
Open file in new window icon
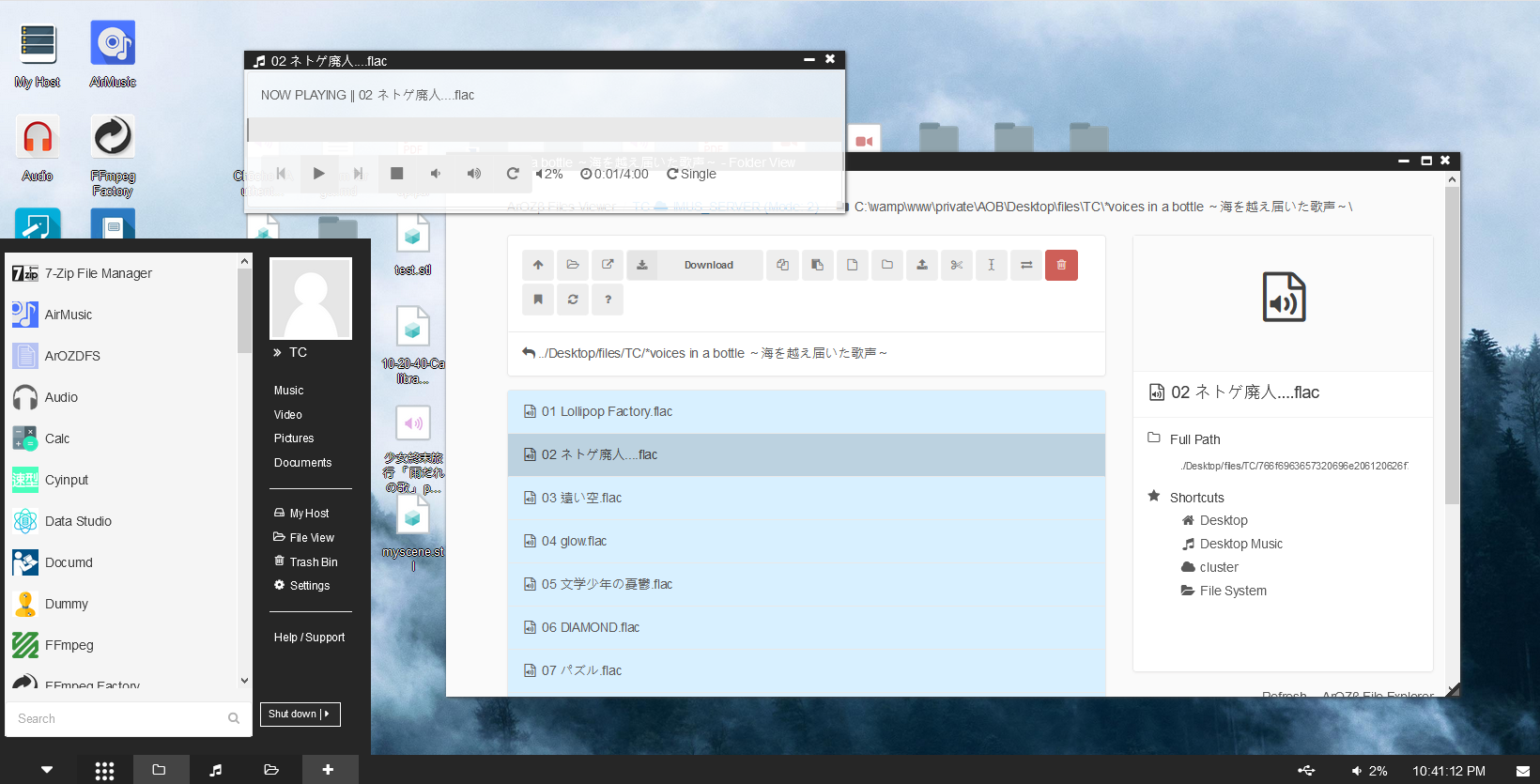tap(608, 265)
